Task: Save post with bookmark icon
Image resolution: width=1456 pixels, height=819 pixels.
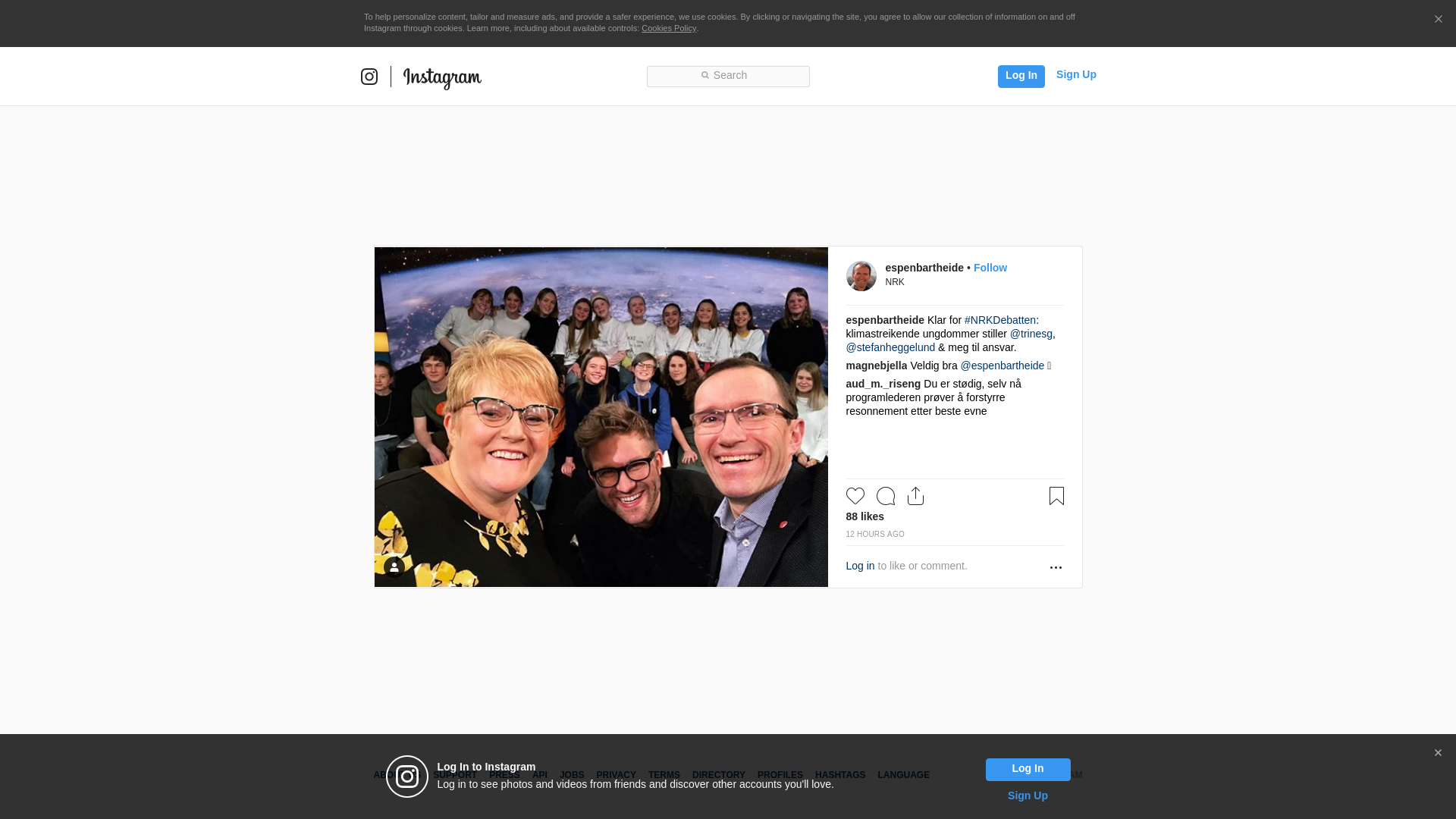Action: pos(1056,496)
